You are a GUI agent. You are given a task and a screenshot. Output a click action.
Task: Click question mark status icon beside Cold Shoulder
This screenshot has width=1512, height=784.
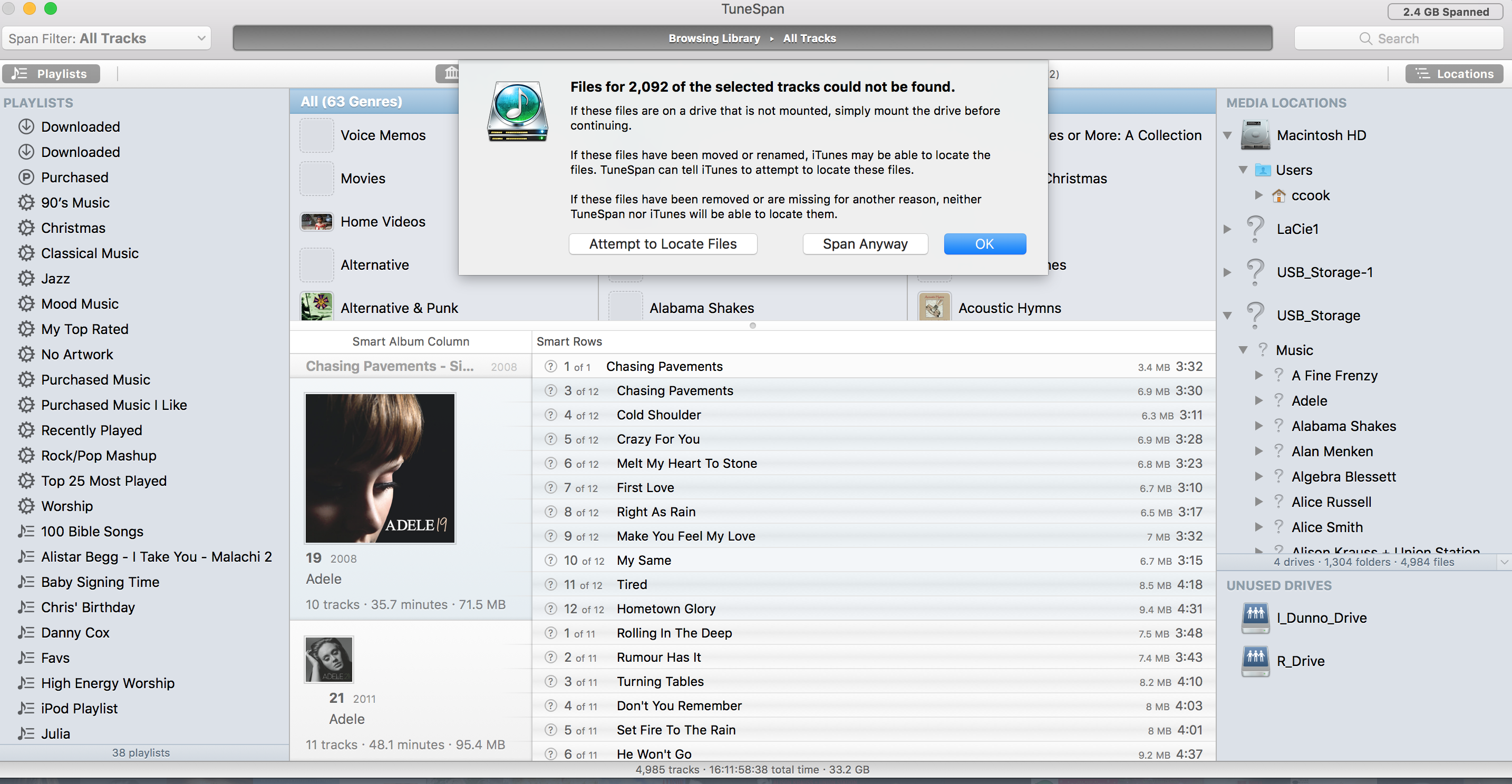(x=550, y=415)
